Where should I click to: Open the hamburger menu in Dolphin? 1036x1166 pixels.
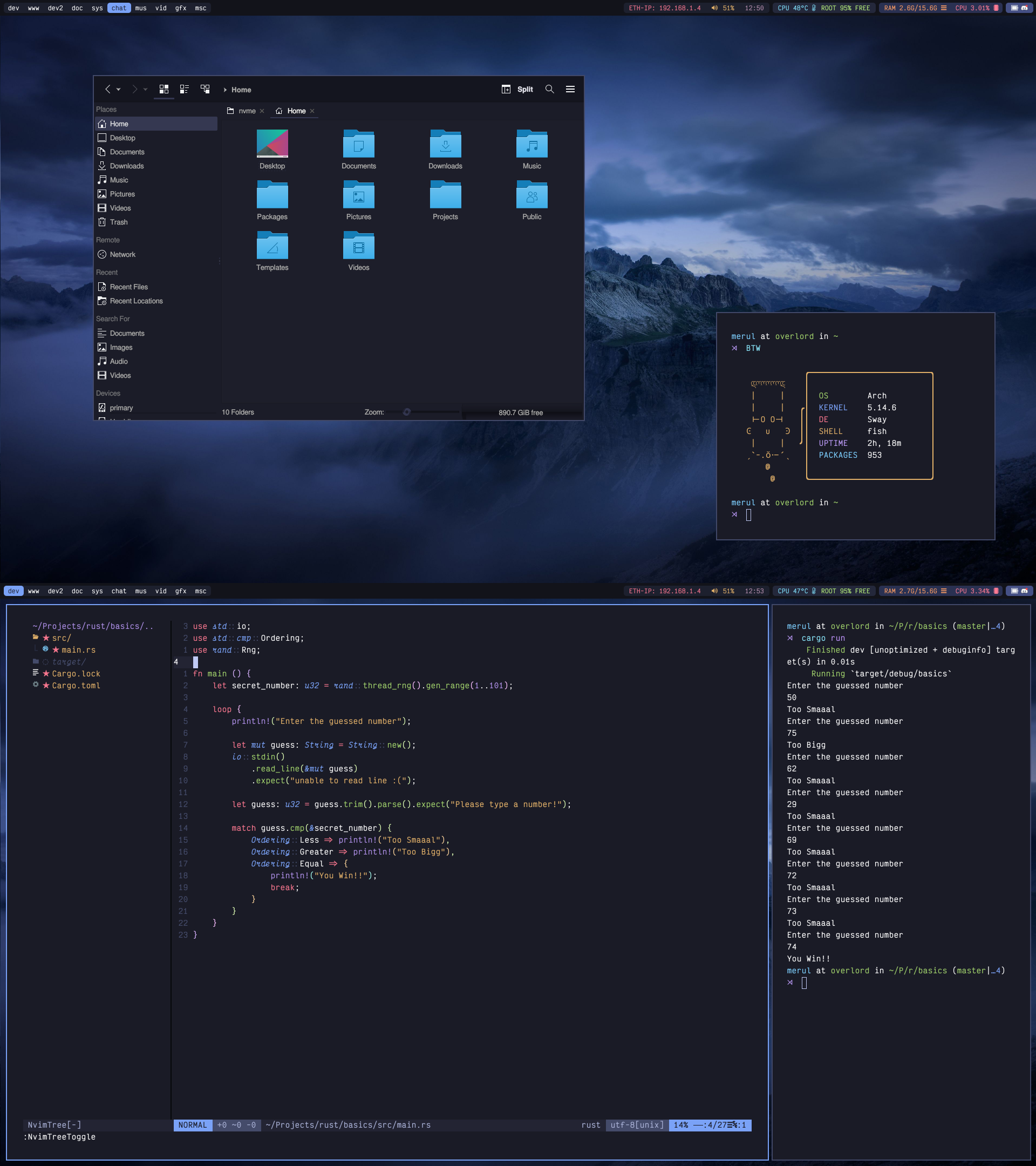coord(570,89)
